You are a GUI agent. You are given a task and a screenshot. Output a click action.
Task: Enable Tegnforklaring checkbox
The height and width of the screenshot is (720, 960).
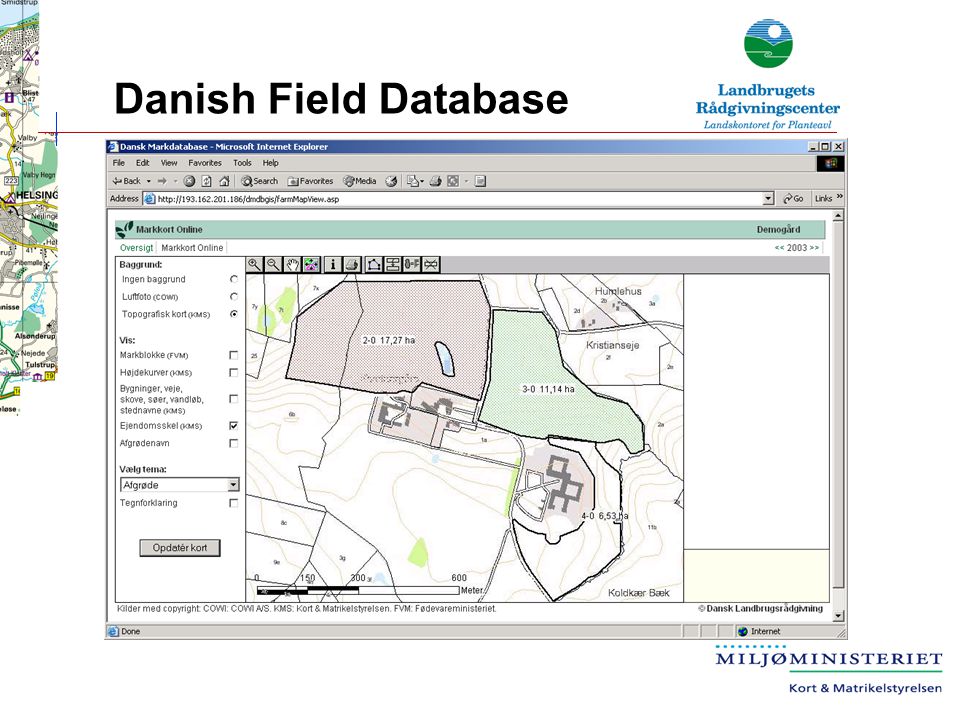(233, 503)
